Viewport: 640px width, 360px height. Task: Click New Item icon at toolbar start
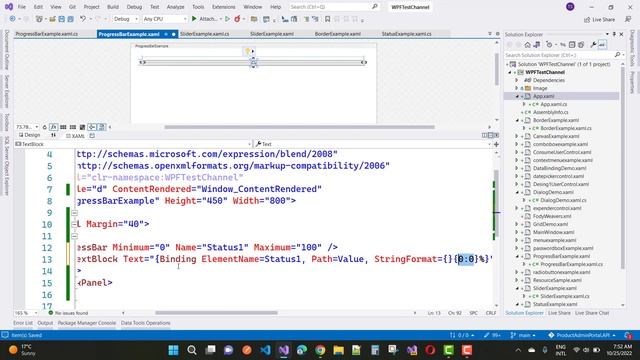(39, 19)
